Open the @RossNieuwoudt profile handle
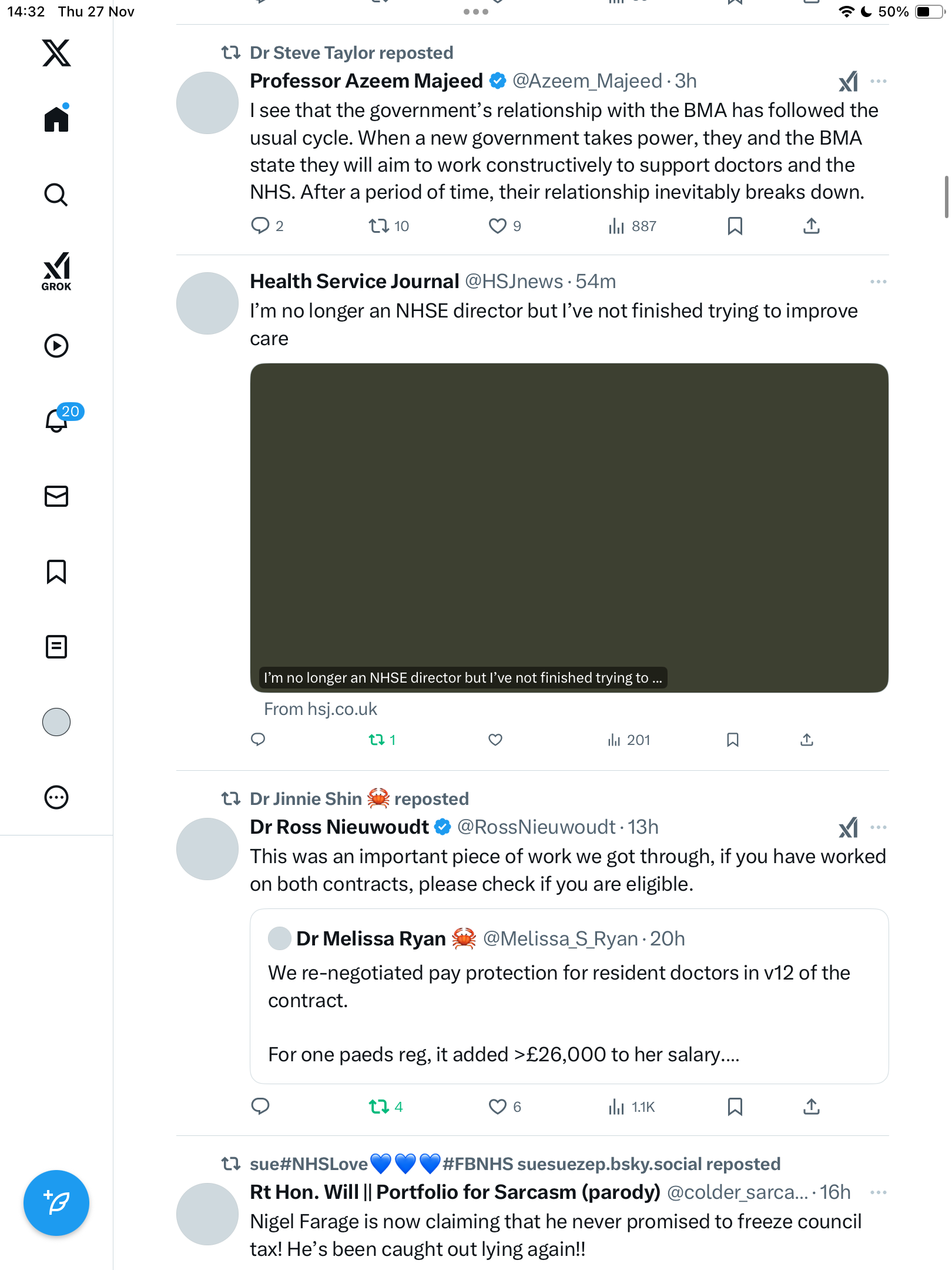The image size is (952, 1270). [x=536, y=827]
